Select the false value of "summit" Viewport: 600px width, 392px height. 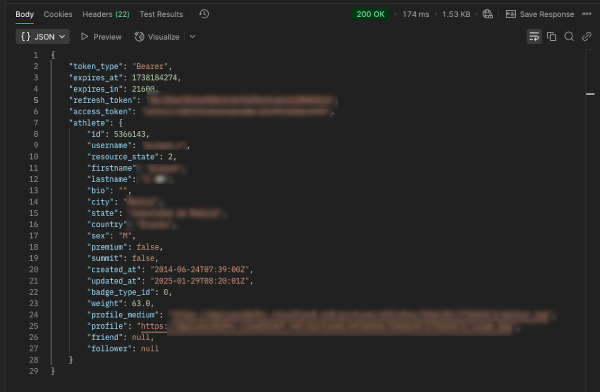point(143,258)
